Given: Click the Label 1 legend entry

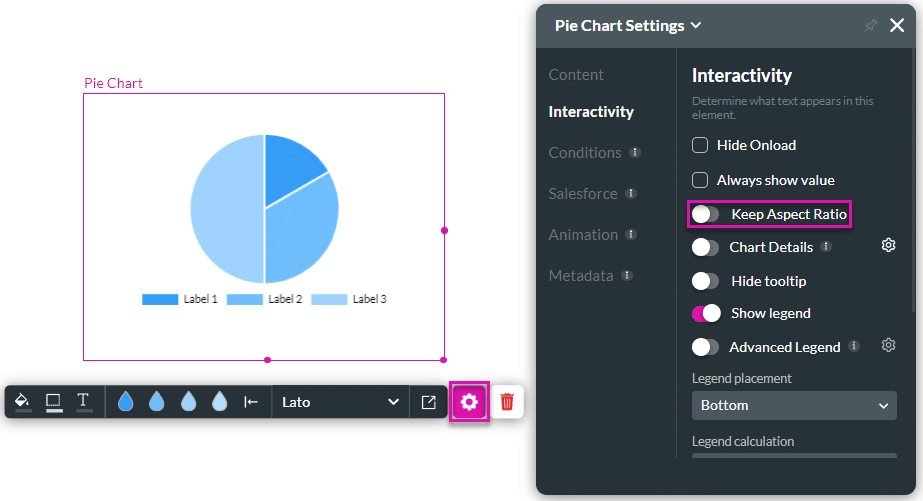Looking at the screenshot, I should [180, 299].
